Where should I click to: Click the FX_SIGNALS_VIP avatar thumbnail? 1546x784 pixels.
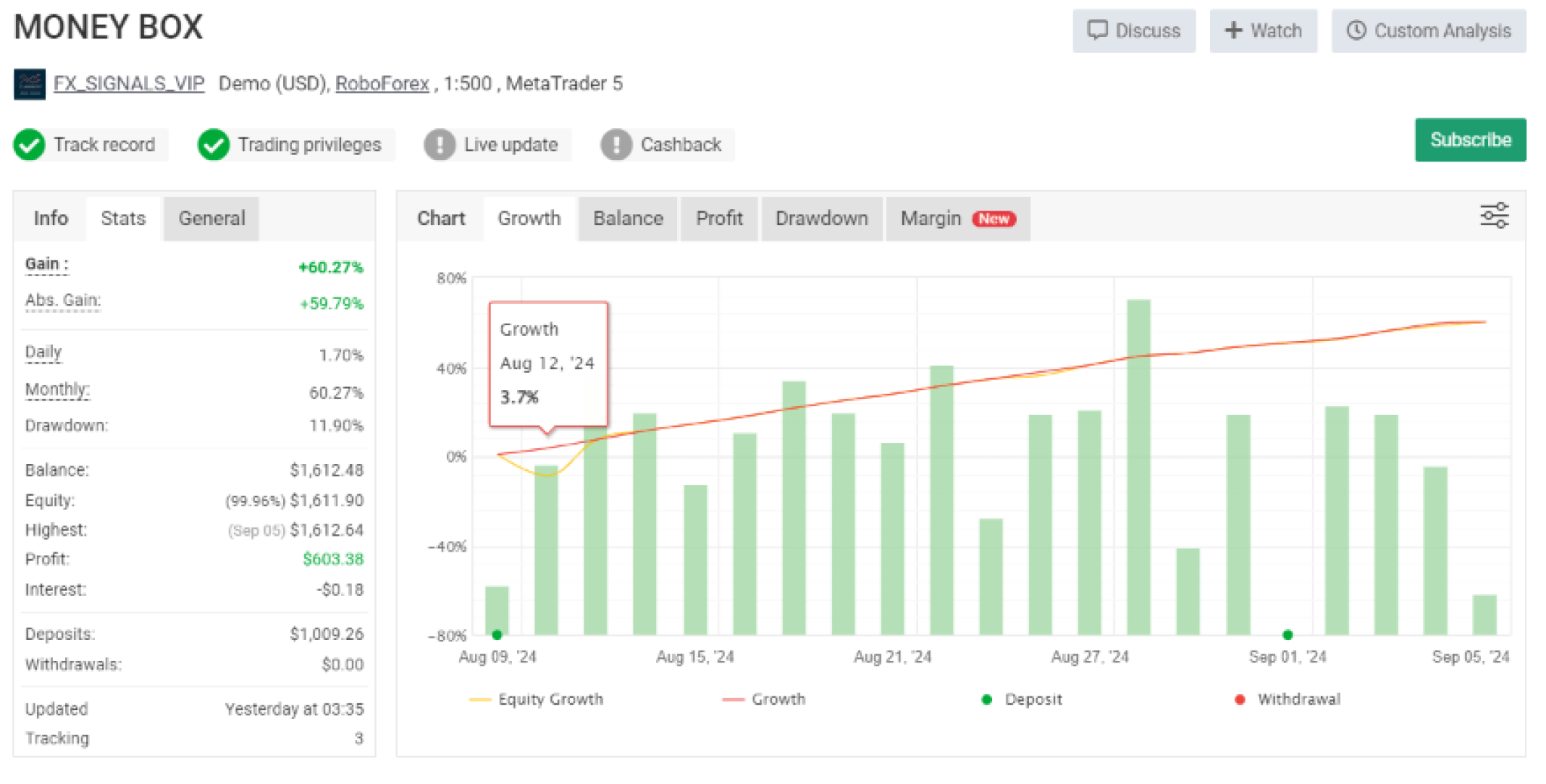click(29, 84)
